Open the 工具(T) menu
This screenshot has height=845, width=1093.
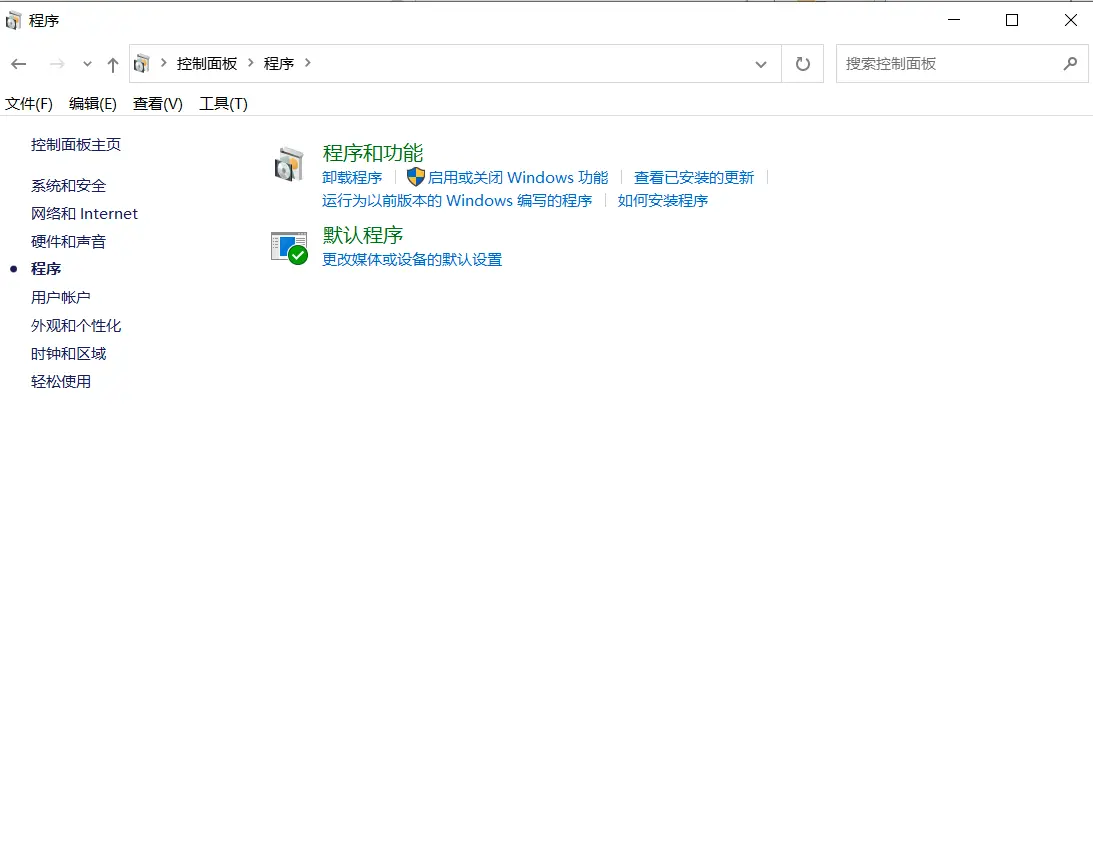pos(223,104)
